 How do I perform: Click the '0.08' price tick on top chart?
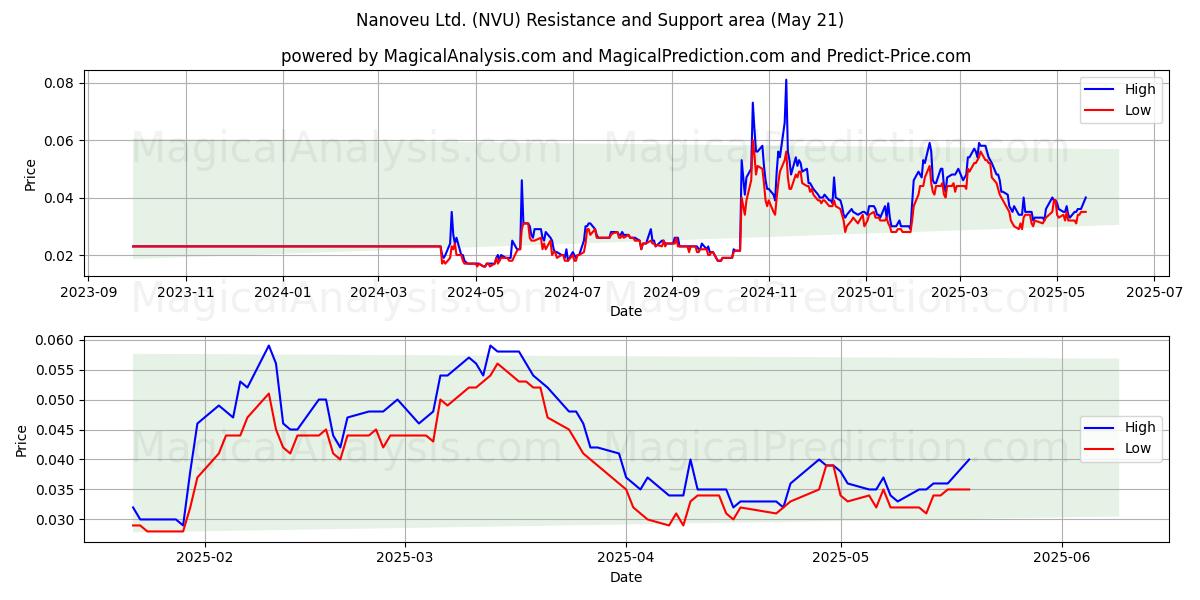pos(61,83)
